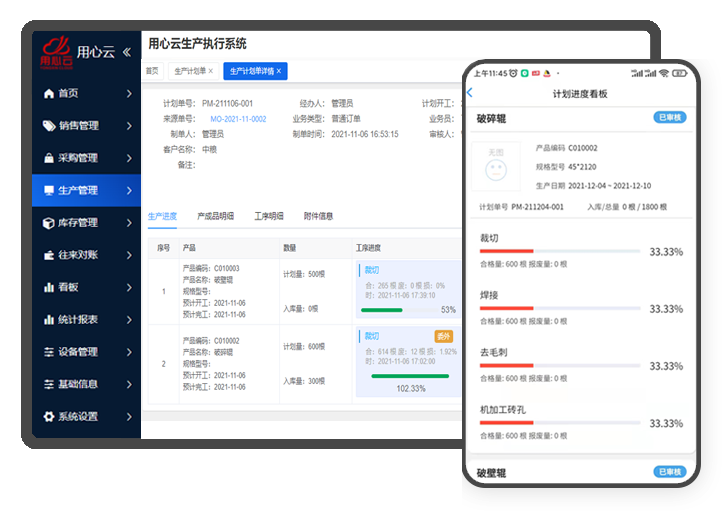Expand the 基础信息 menu chevron
The height and width of the screenshot is (511, 722).
[x=129, y=384]
